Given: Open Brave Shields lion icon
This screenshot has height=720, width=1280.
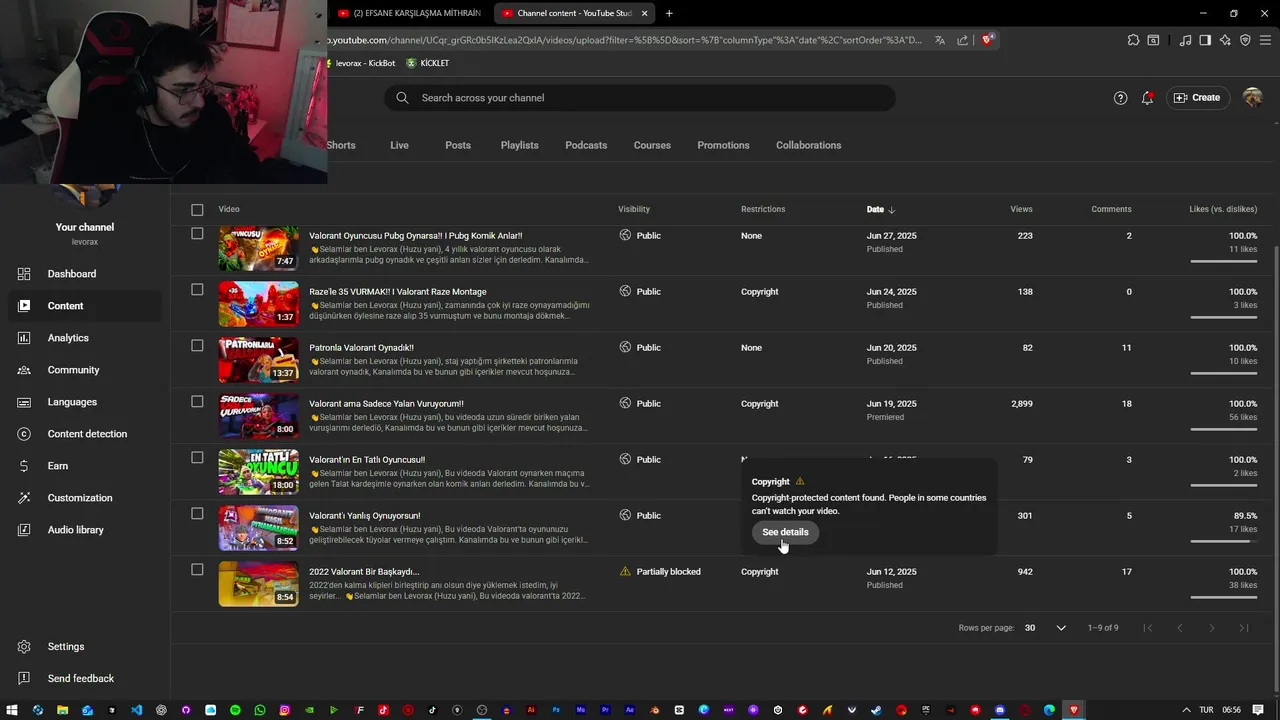Looking at the screenshot, I should [987, 40].
